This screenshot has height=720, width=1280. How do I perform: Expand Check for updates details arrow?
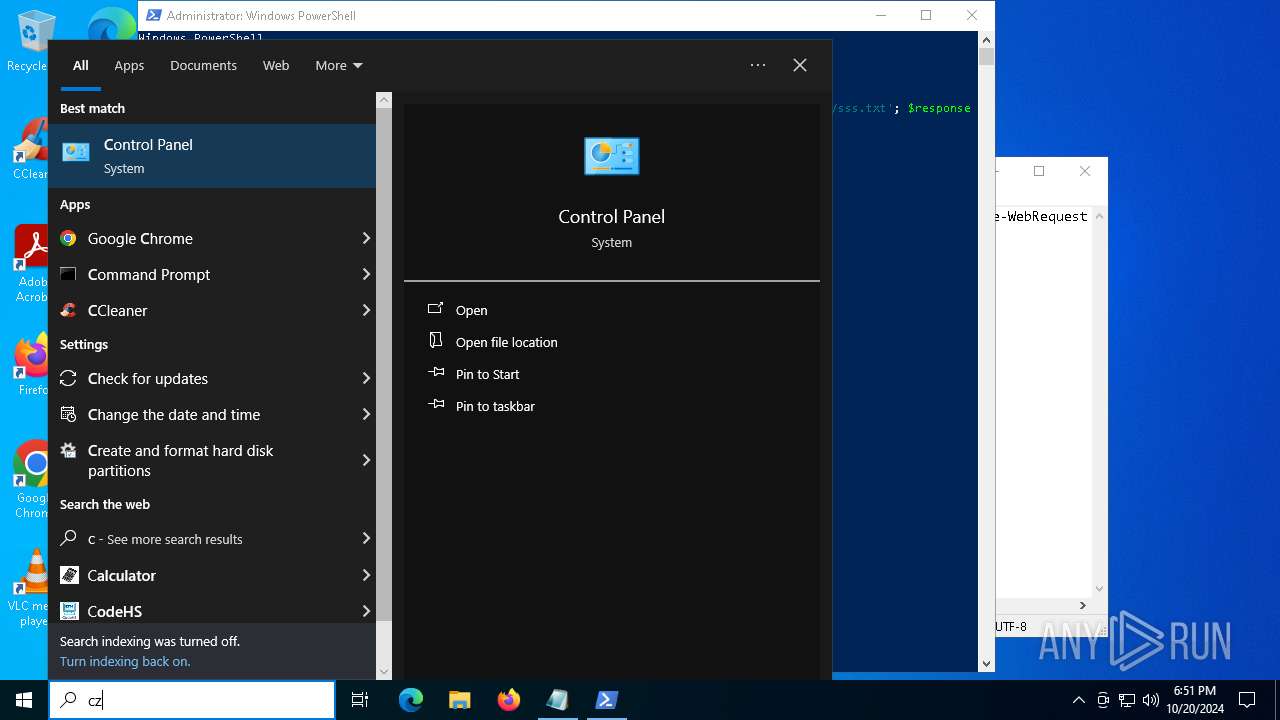coord(366,378)
